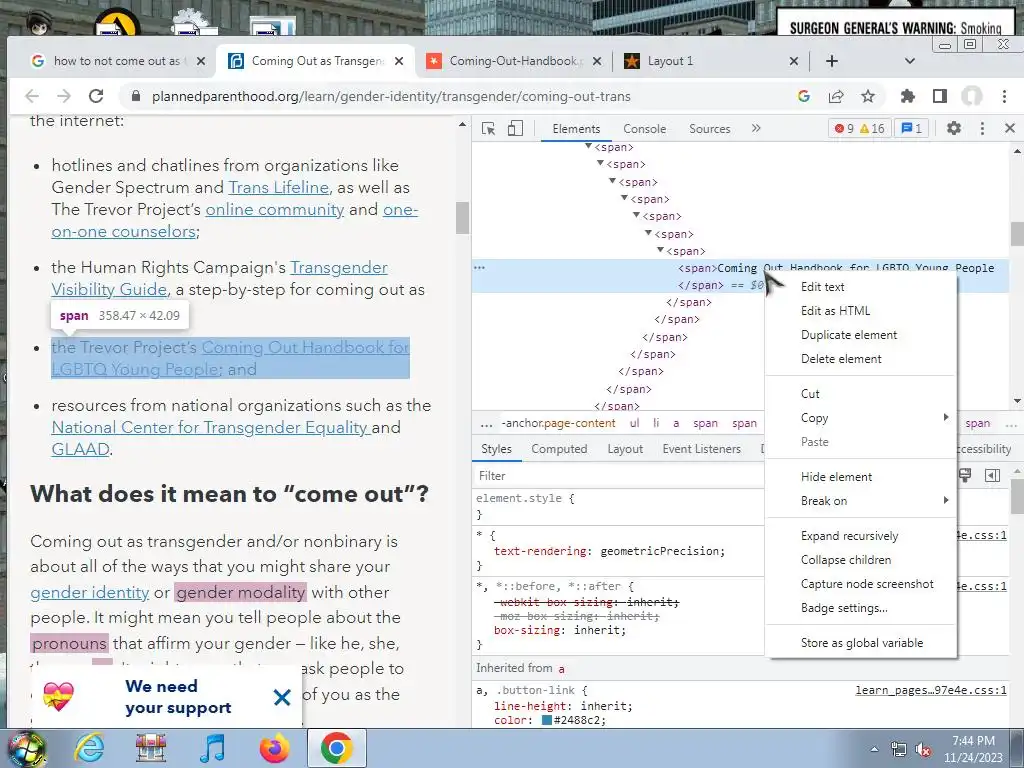Select Hide element in the context menu
The width and height of the screenshot is (1024, 768).
coord(861,477)
